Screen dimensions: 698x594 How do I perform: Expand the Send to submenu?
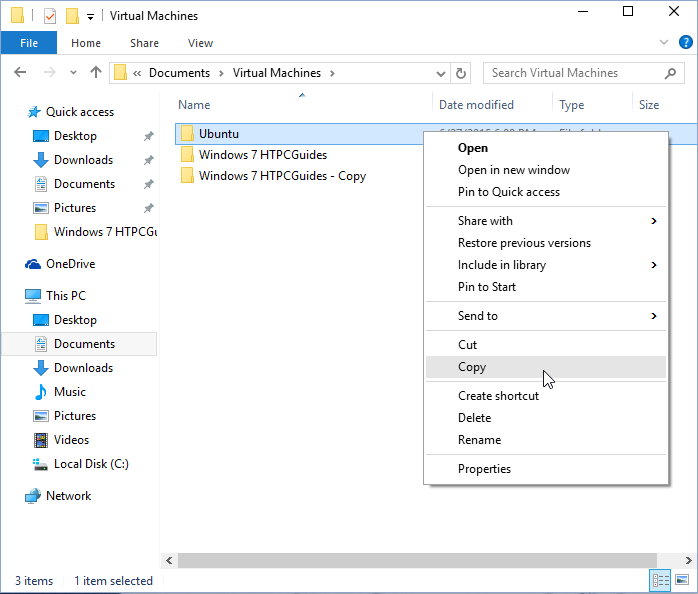pos(654,316)
